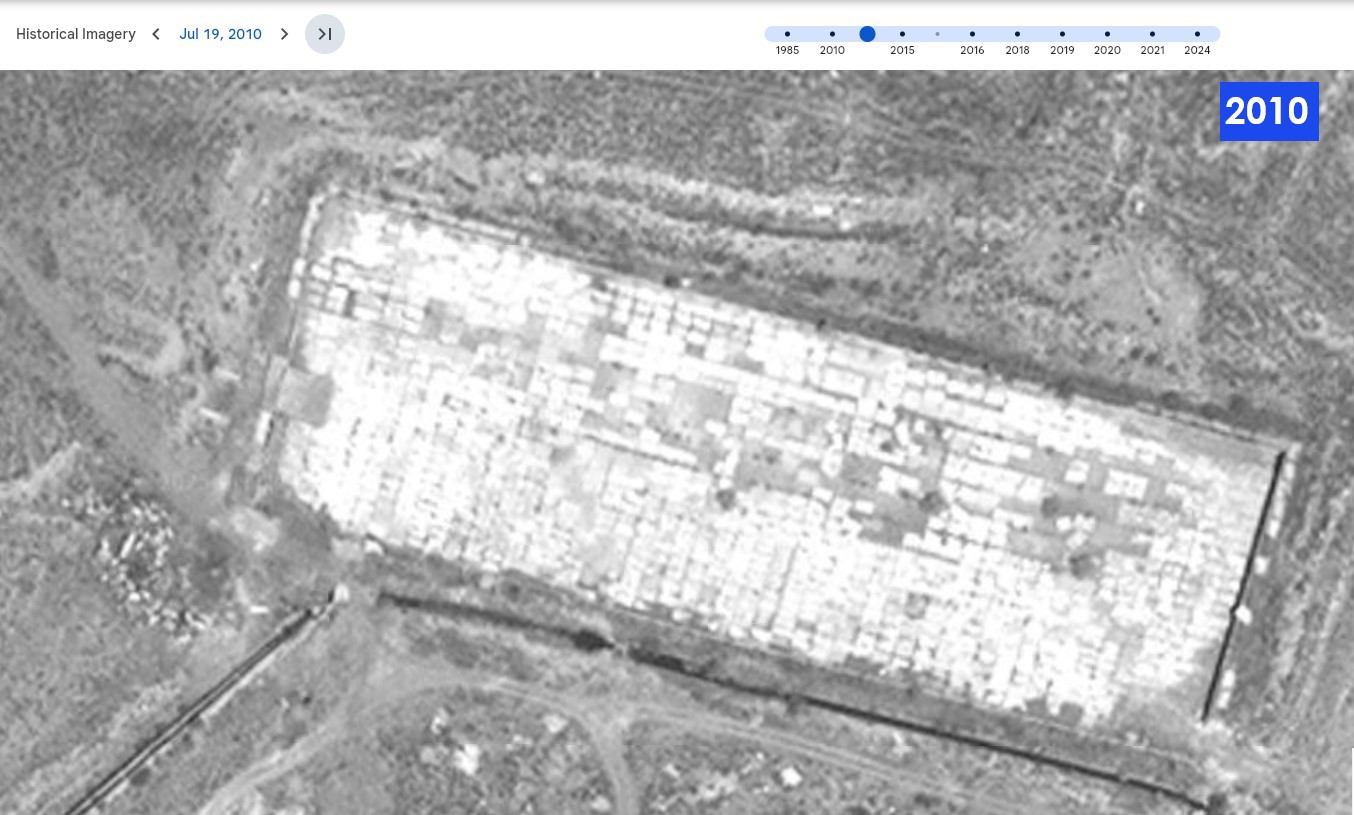The width and height of the screenshot is (1354, 815).
Task: Go to the next imagery date
Action: coord(285,34)
